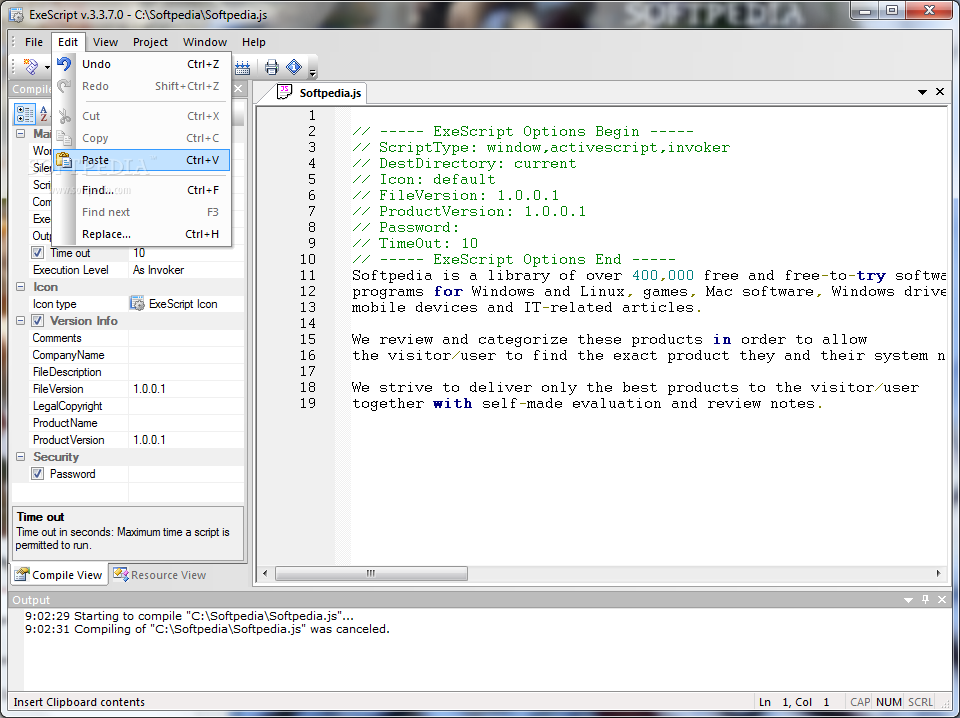Click the editor horizontal scrollbar thumb
The height and width of the screenshot is (718, 960).
coord(371,574)
